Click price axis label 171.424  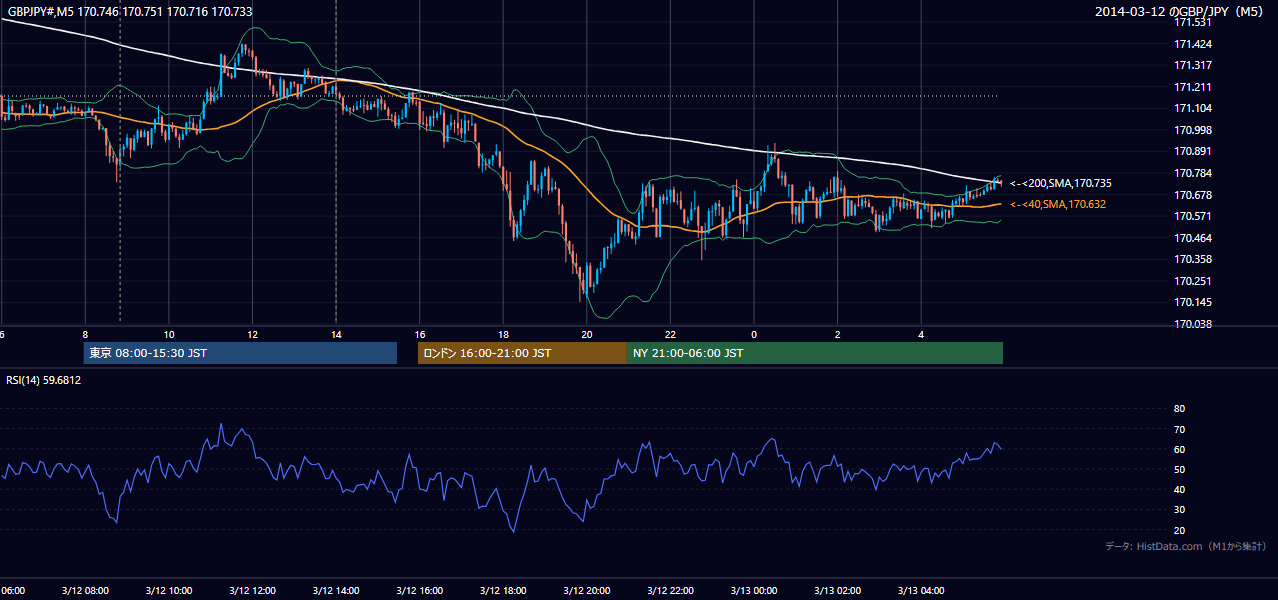tap(1192, 44)
